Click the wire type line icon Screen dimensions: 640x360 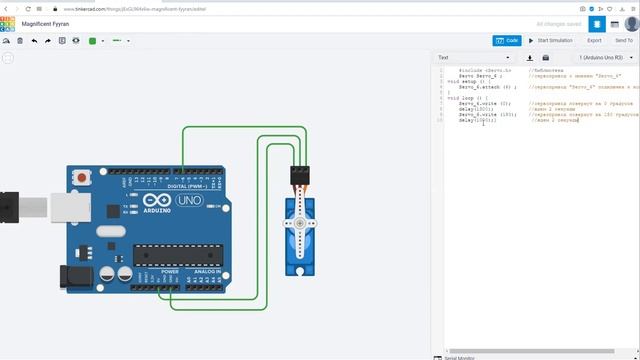(117, 41)
